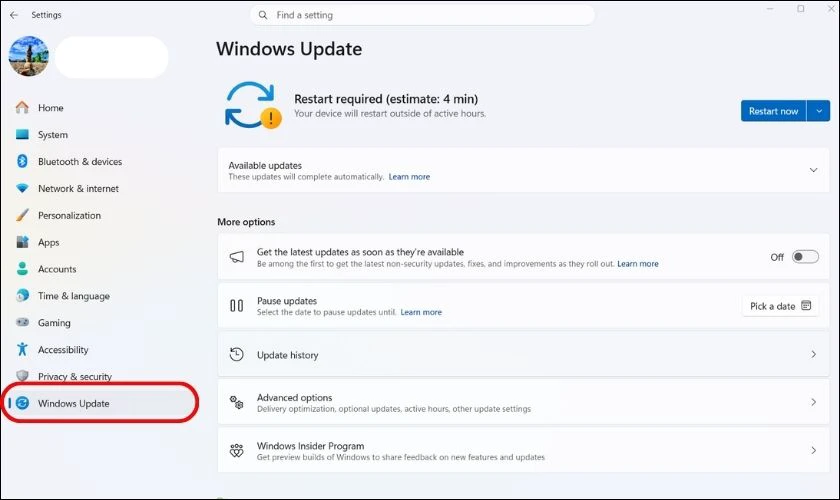Click the pause icon beside Pause updates
840x500 pixels.
point(236,305)
